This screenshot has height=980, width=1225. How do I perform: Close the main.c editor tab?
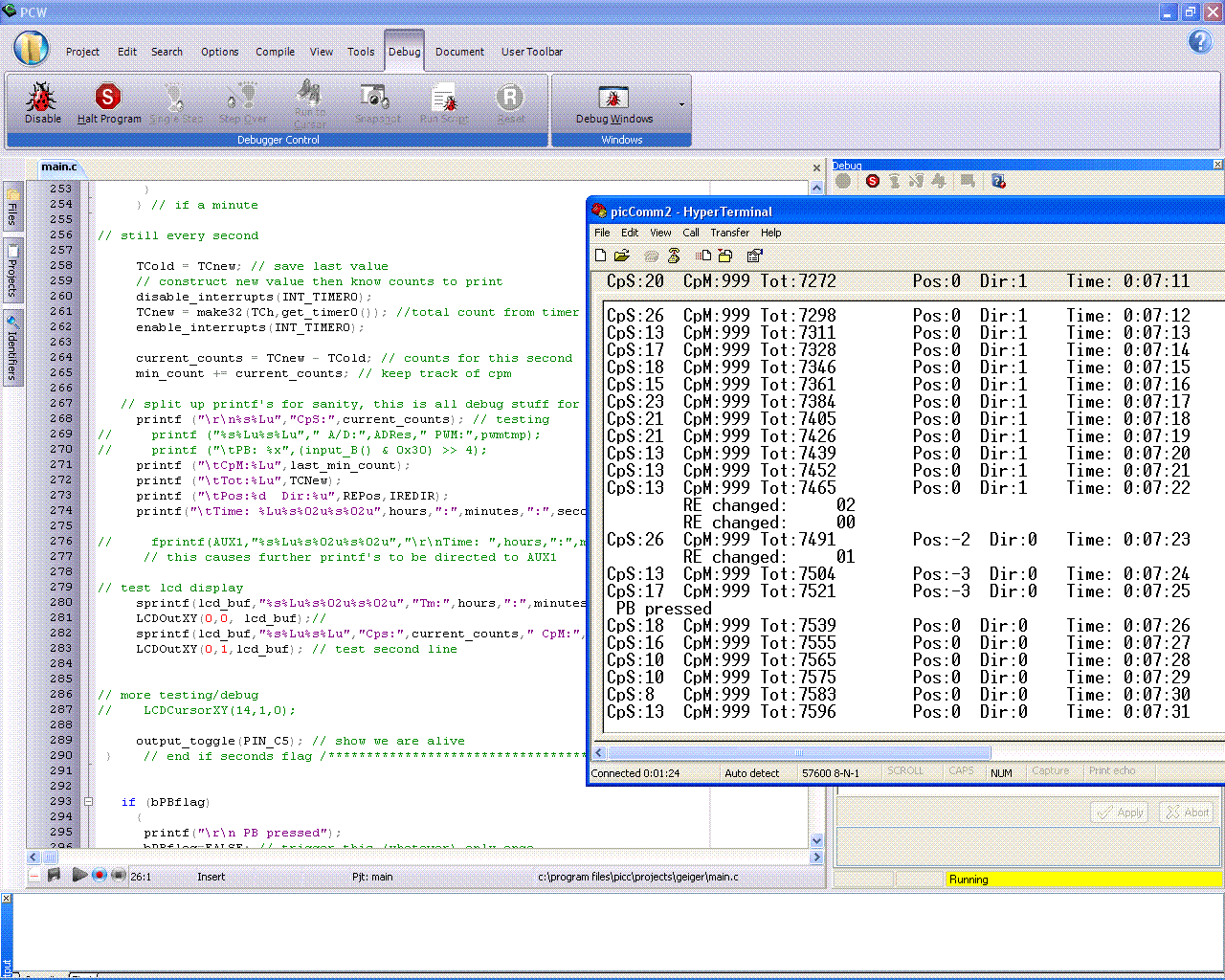pyautogui.click(x=816, y=167)
